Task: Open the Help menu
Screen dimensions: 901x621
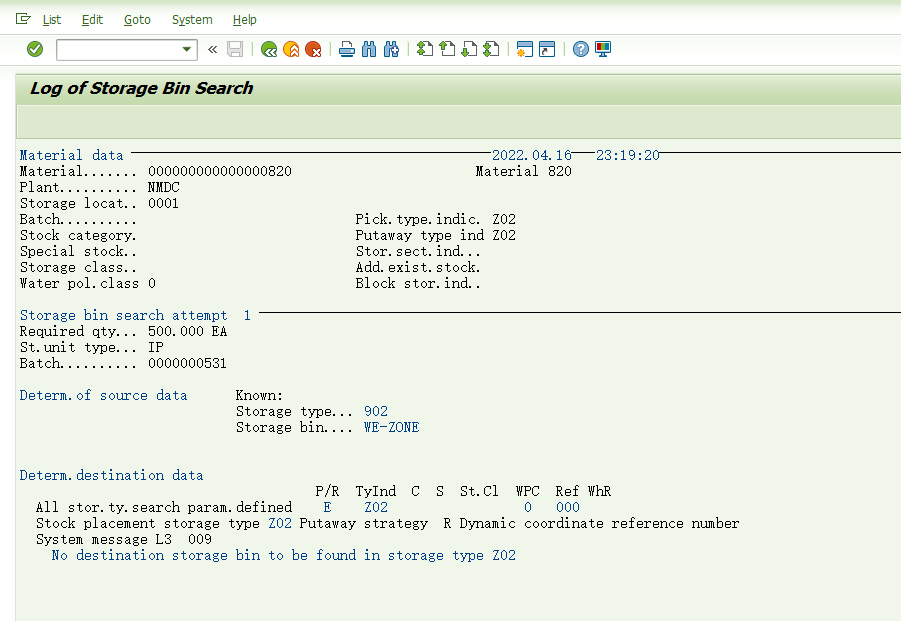Action: [x=245, y=20]
